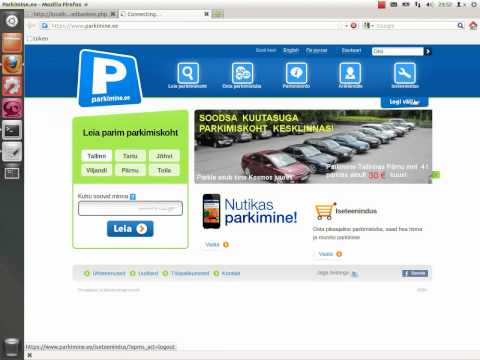The image size is (480, 360).
Task: Click the sound volume indicator in top panel
Action: pyautogui.click(x=430, y=5)
